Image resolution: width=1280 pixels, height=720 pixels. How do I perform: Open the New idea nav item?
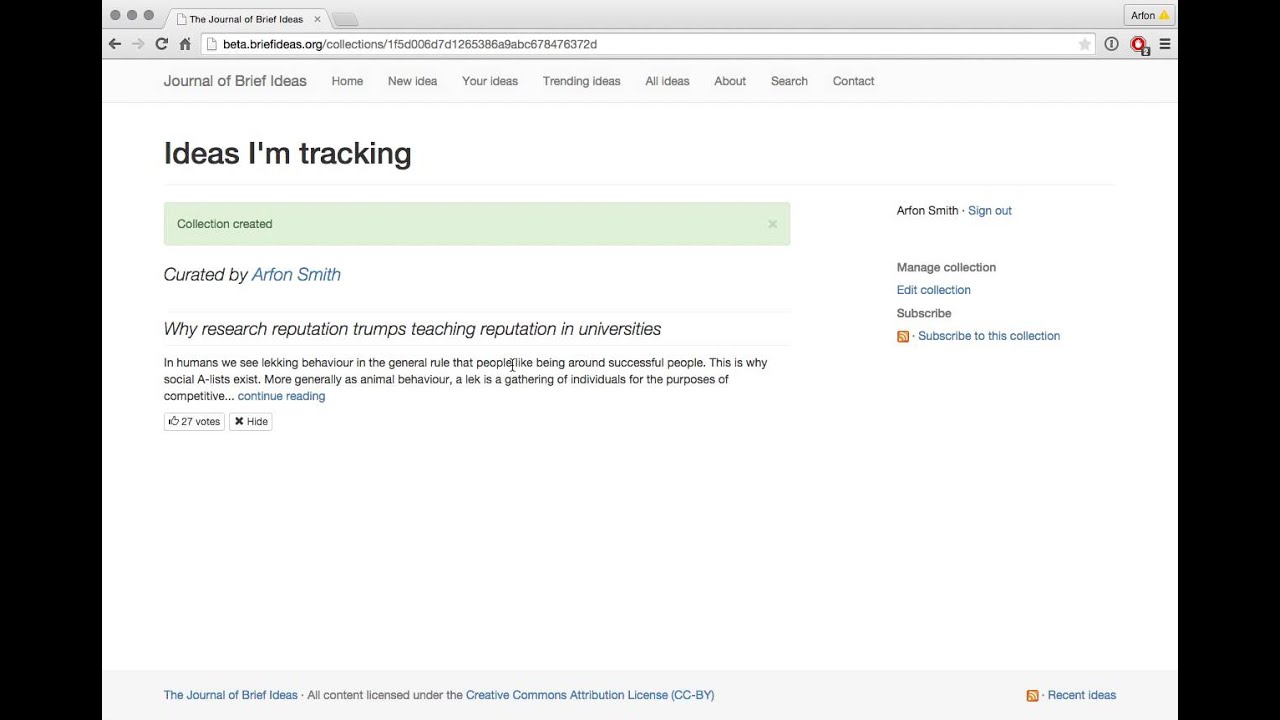tap(412, 81)
